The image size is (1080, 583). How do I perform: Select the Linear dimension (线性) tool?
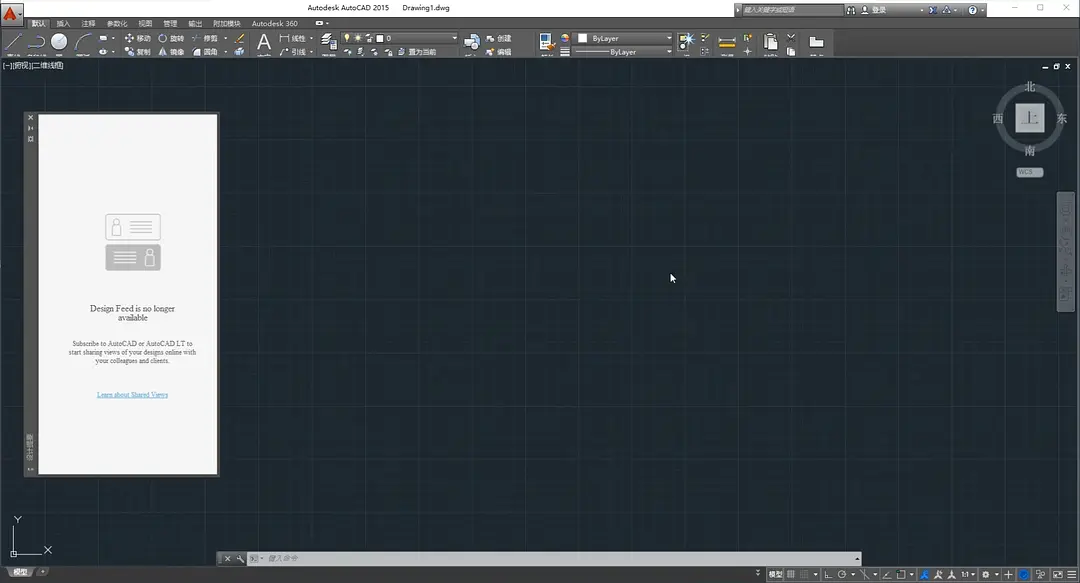coord(292,39)
